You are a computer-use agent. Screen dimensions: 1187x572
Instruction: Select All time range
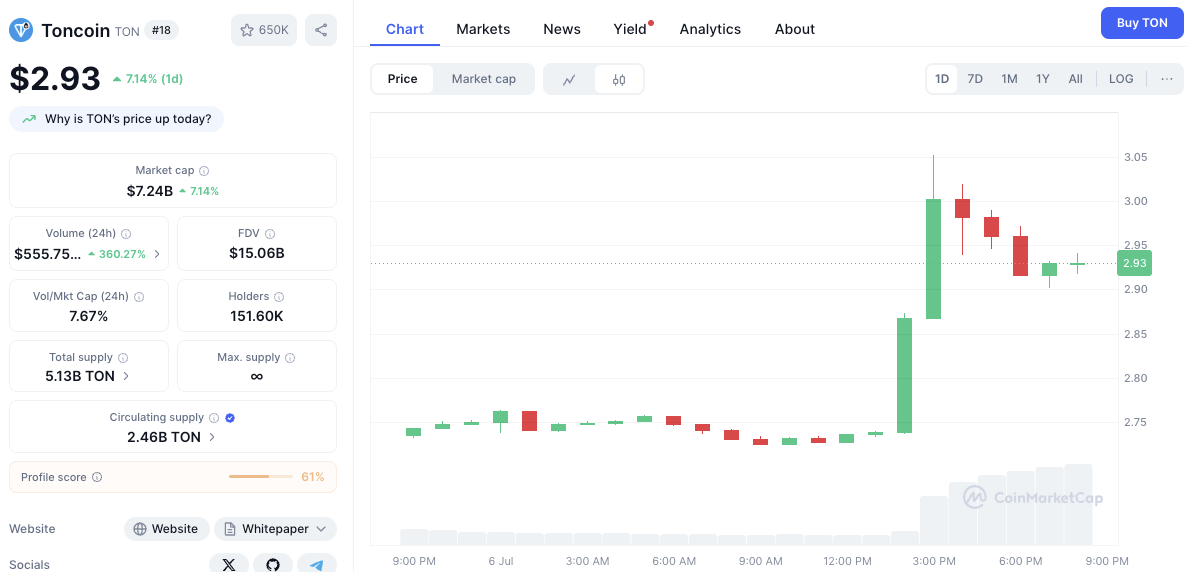tap(1076, 79)
